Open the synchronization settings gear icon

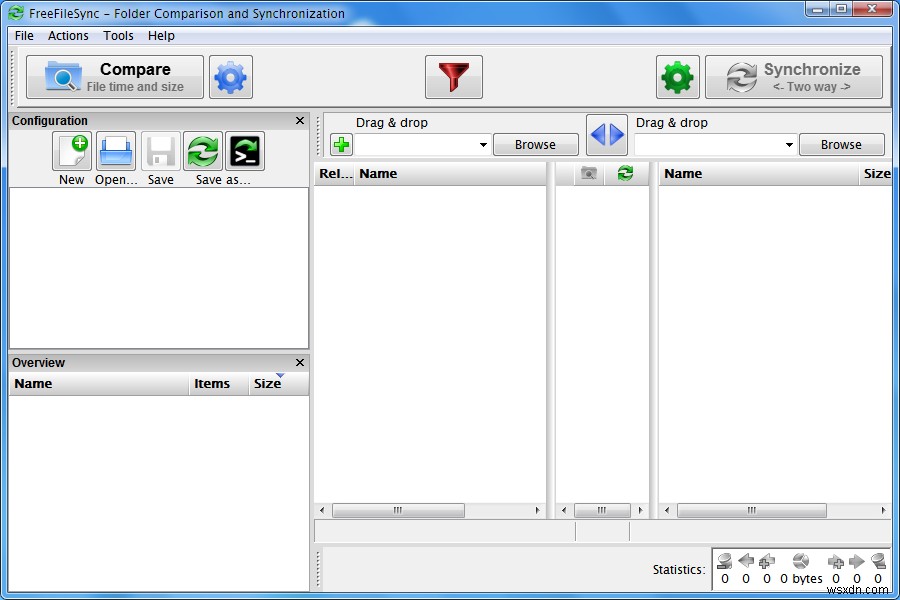677,77
